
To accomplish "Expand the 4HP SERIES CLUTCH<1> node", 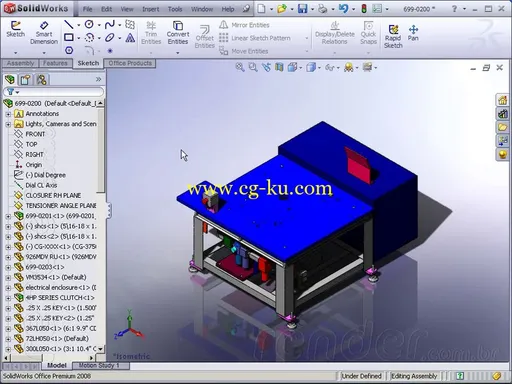I will 8,298.
